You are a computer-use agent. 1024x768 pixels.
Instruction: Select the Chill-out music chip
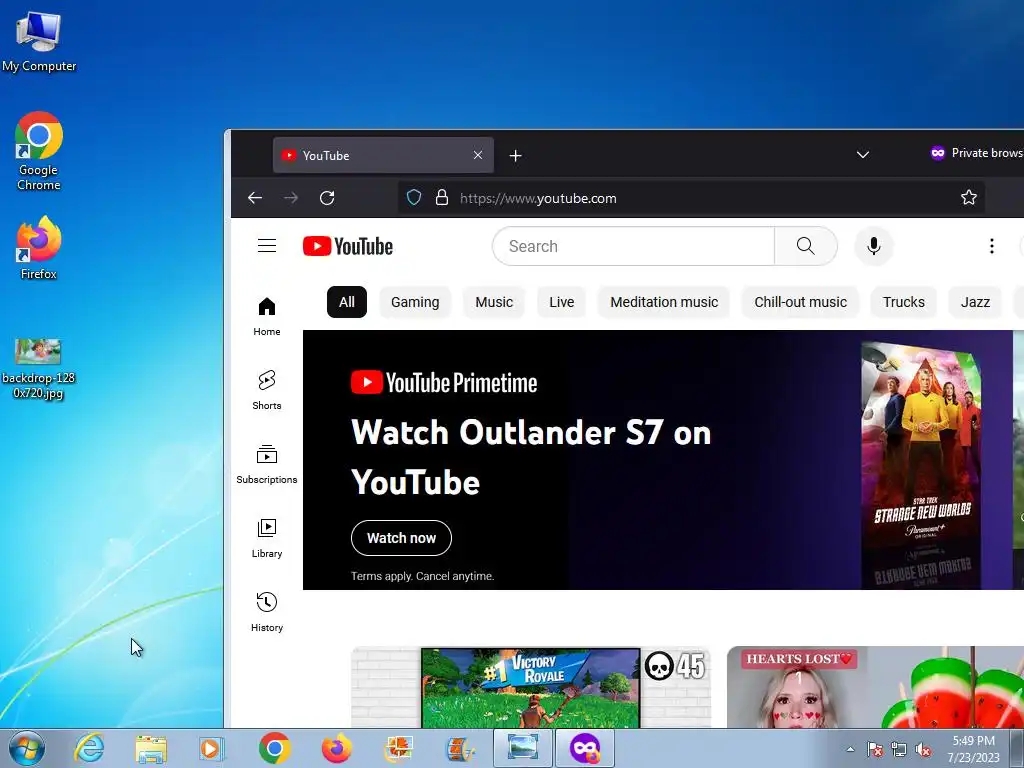click(x=800, y=302)
